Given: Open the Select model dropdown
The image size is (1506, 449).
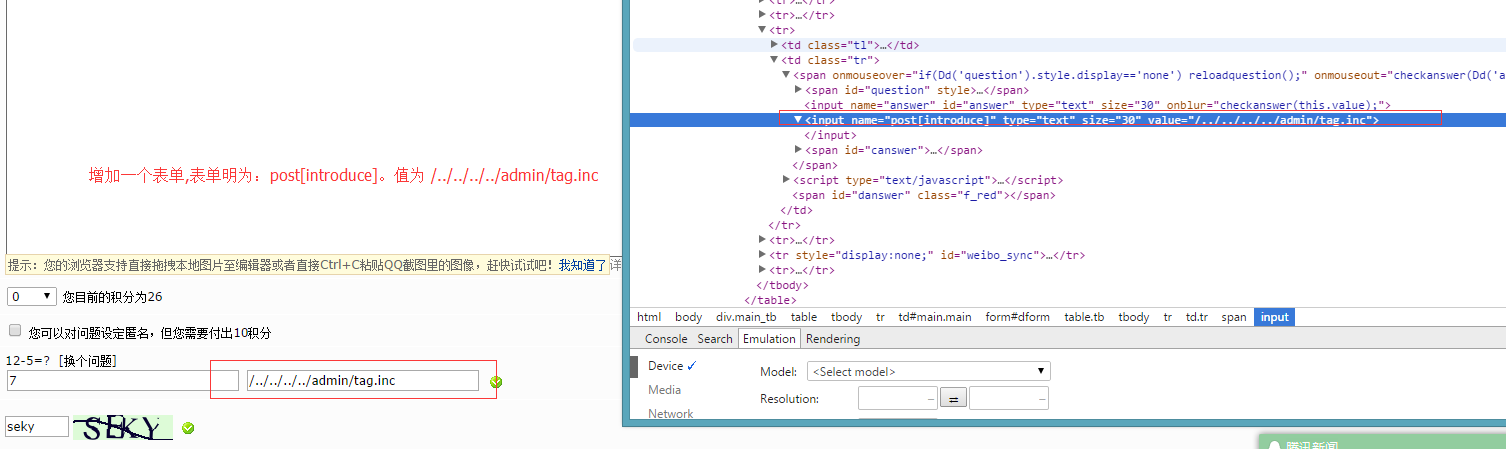Looking at the screenshot, I should click(x=929, y=371).
